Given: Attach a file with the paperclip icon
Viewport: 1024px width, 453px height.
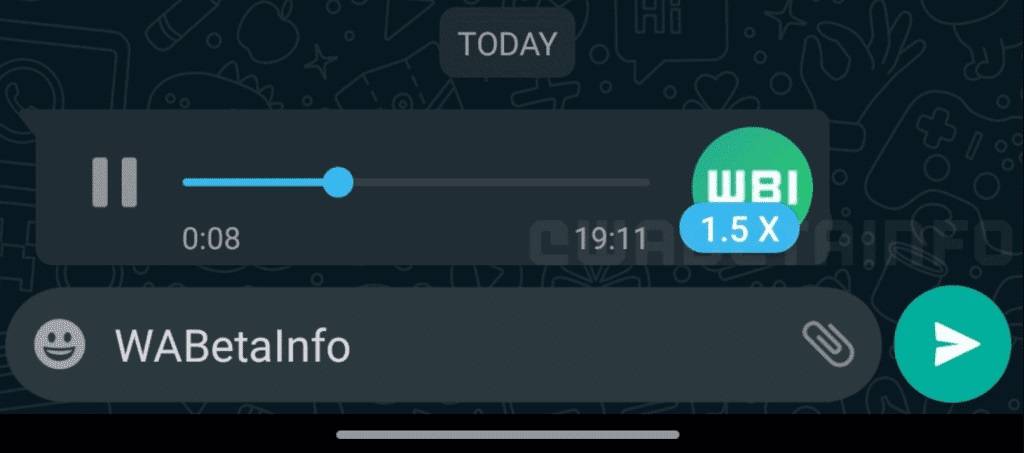Looking at the screenshot, I should click(828, 344).
